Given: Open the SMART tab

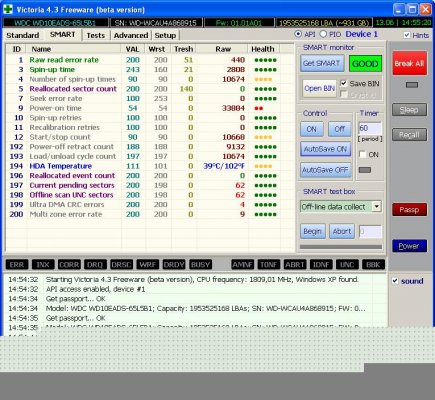Looking at the screenshot, I should click(x=62, y=35).
